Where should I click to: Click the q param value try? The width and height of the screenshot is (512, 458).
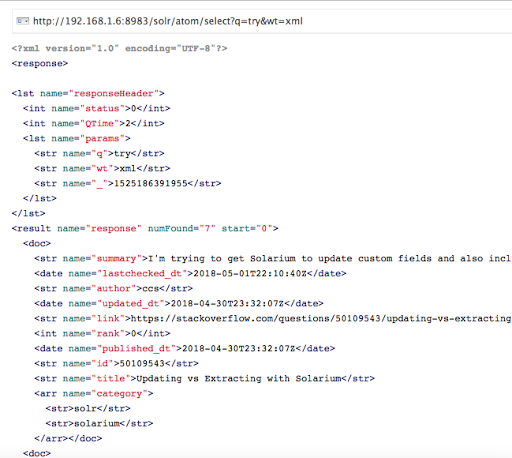tap(122, 154)
